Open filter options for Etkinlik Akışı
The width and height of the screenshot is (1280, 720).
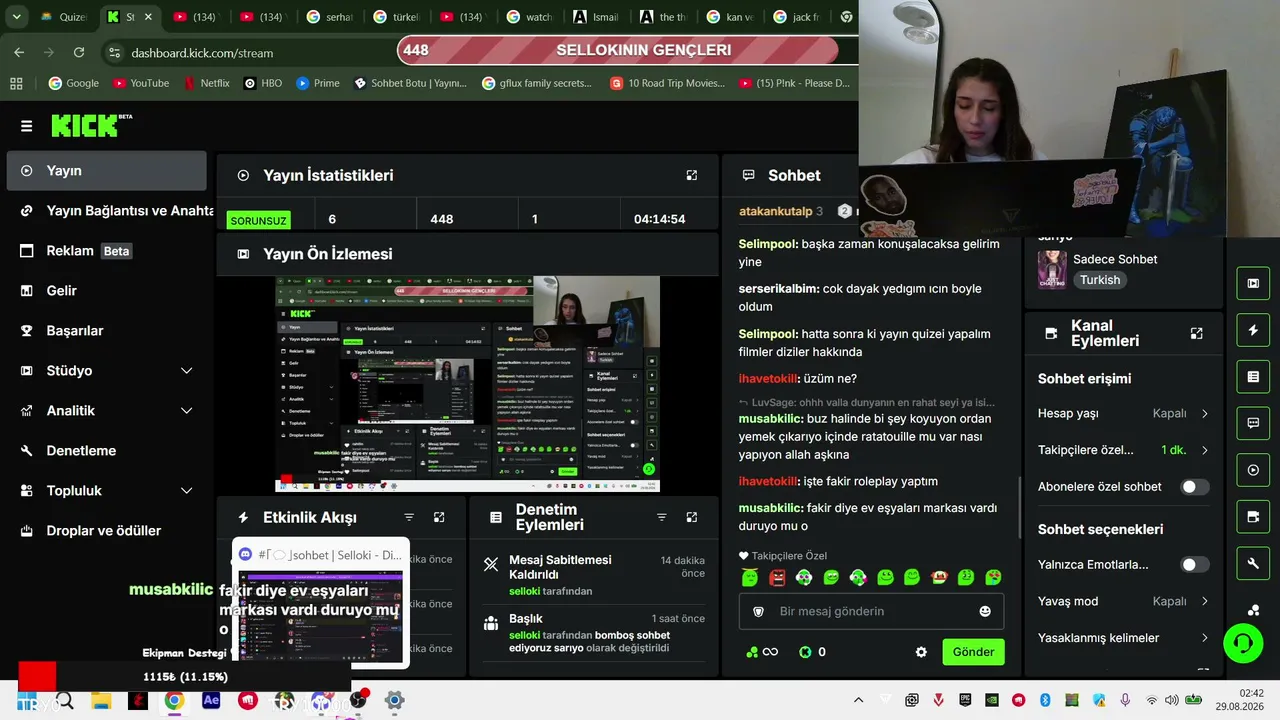(409, 517)
